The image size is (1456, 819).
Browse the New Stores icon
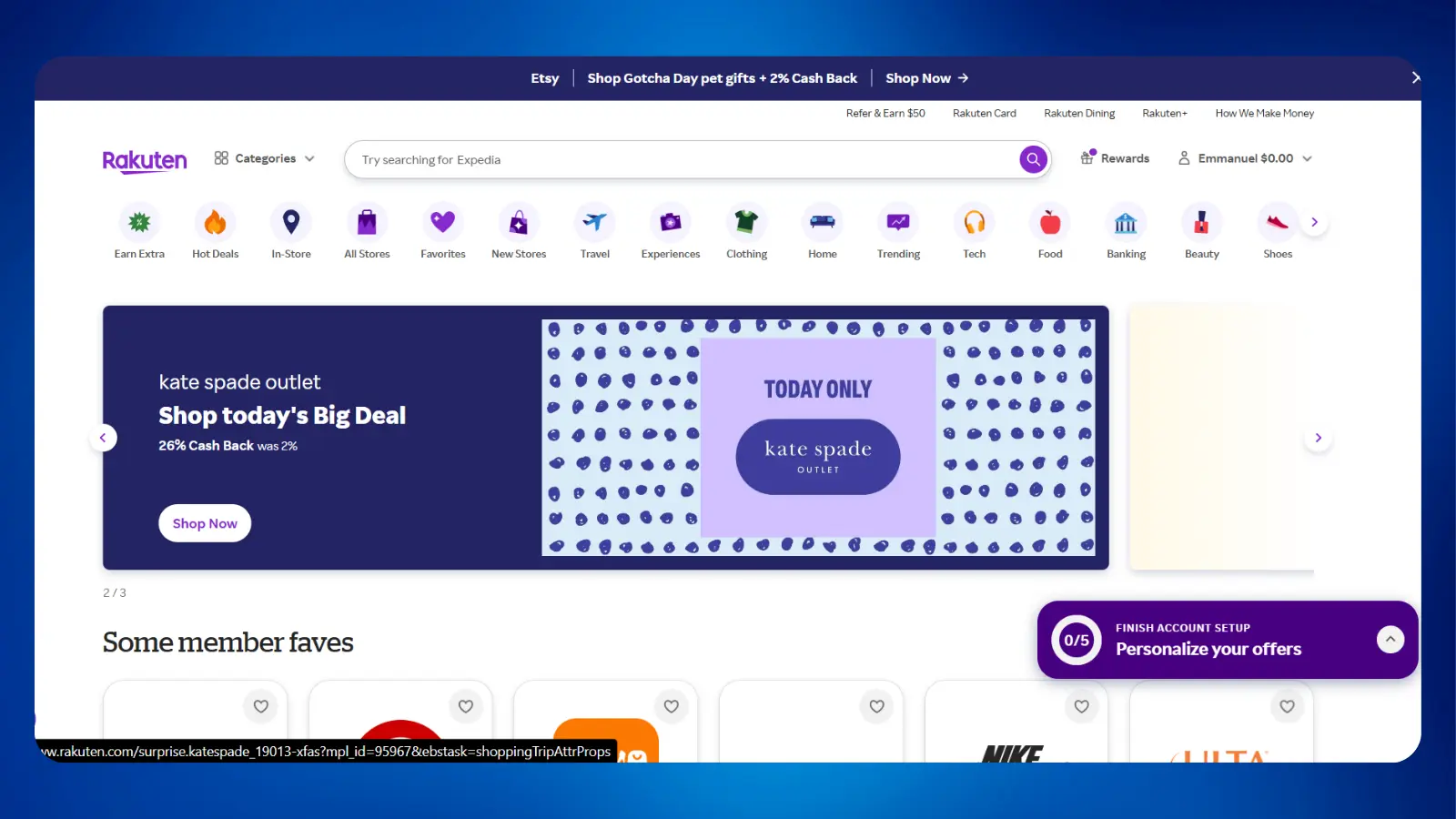[519, 222]
